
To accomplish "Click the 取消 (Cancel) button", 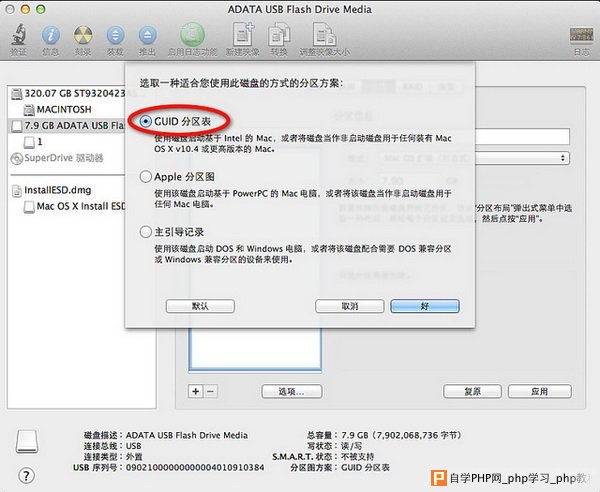I will coord(349,306).
